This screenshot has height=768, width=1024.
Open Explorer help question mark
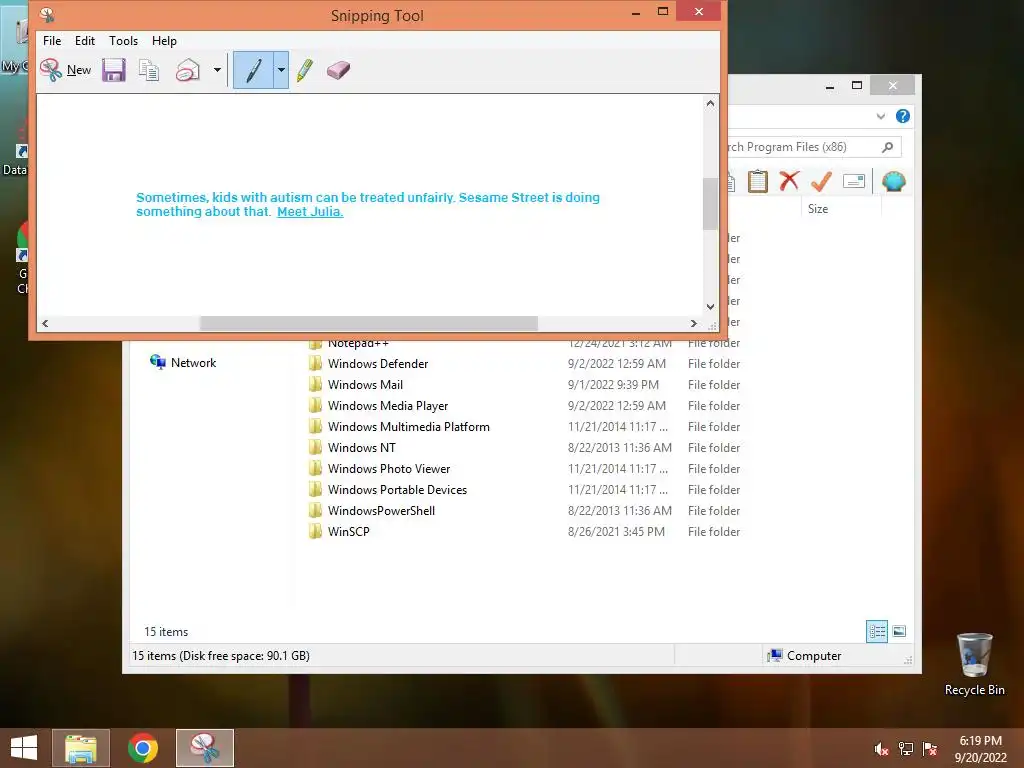tap(903, 116)
